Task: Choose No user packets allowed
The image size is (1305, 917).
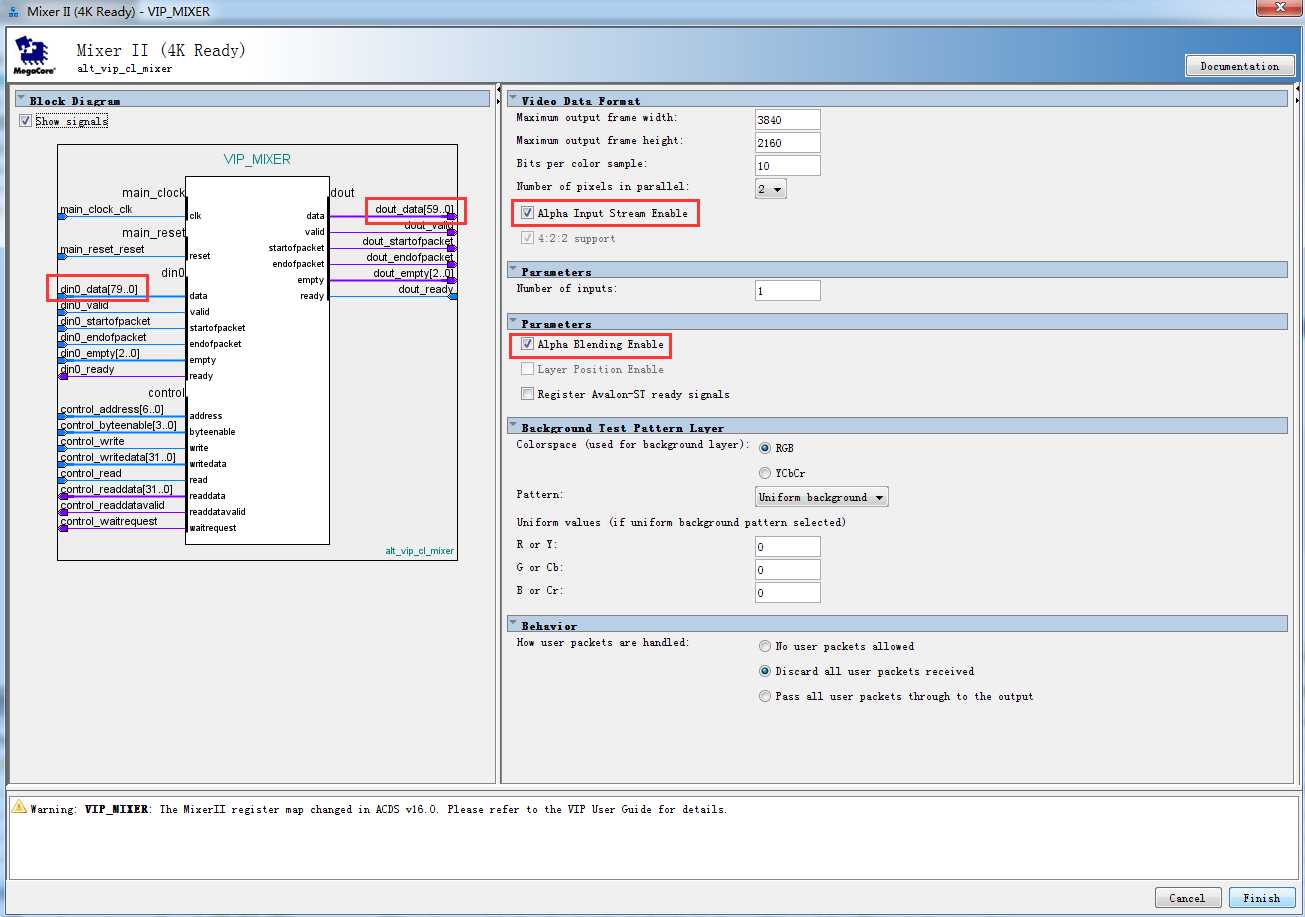Action: pyautogui.click(x=765, y=646)
